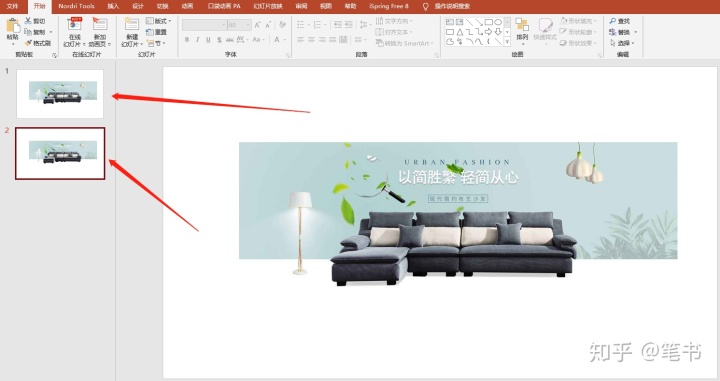Open the Online Slides button

click(x=74, y=32)
